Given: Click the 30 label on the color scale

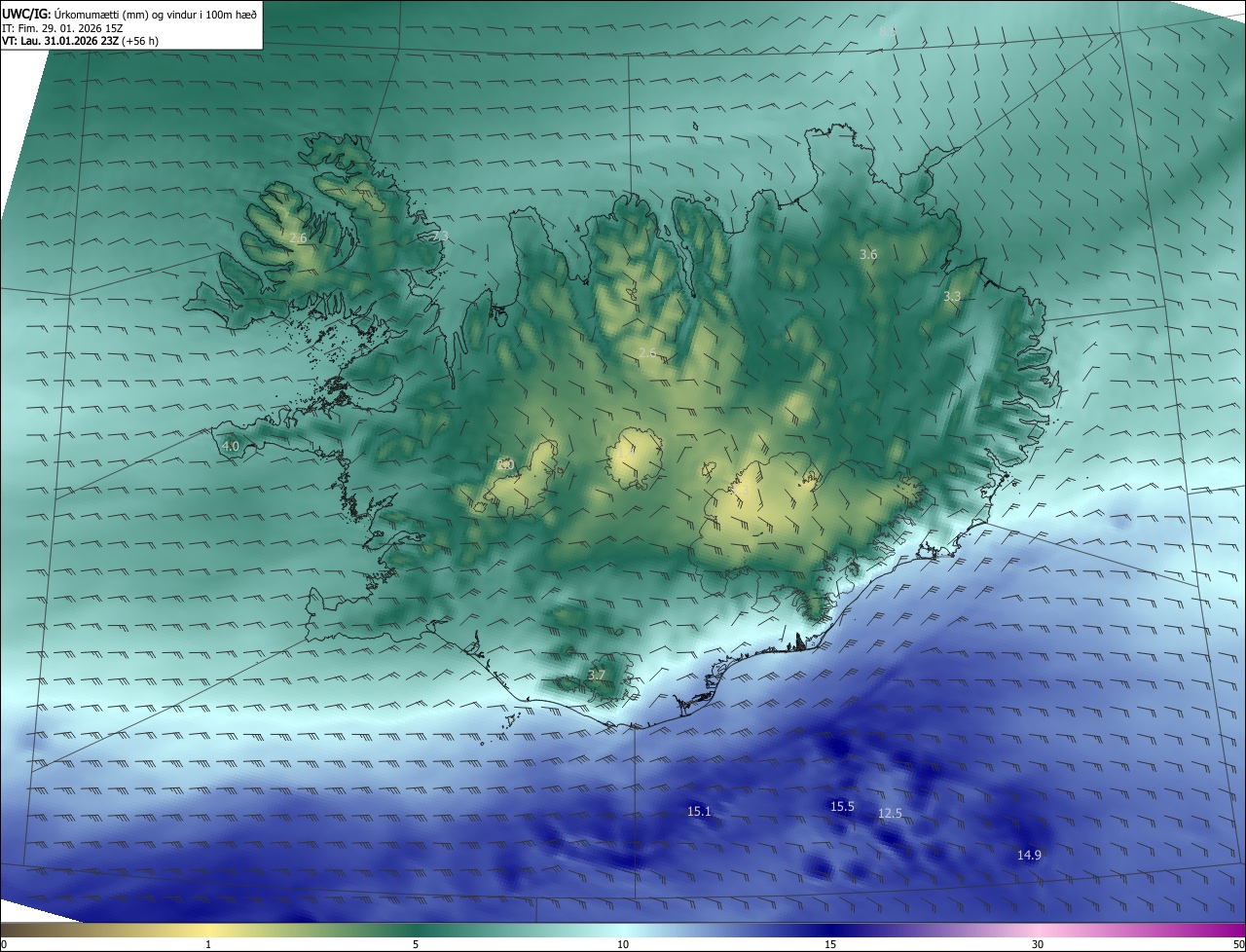Looking at the screenshot, I should 1038,944.
